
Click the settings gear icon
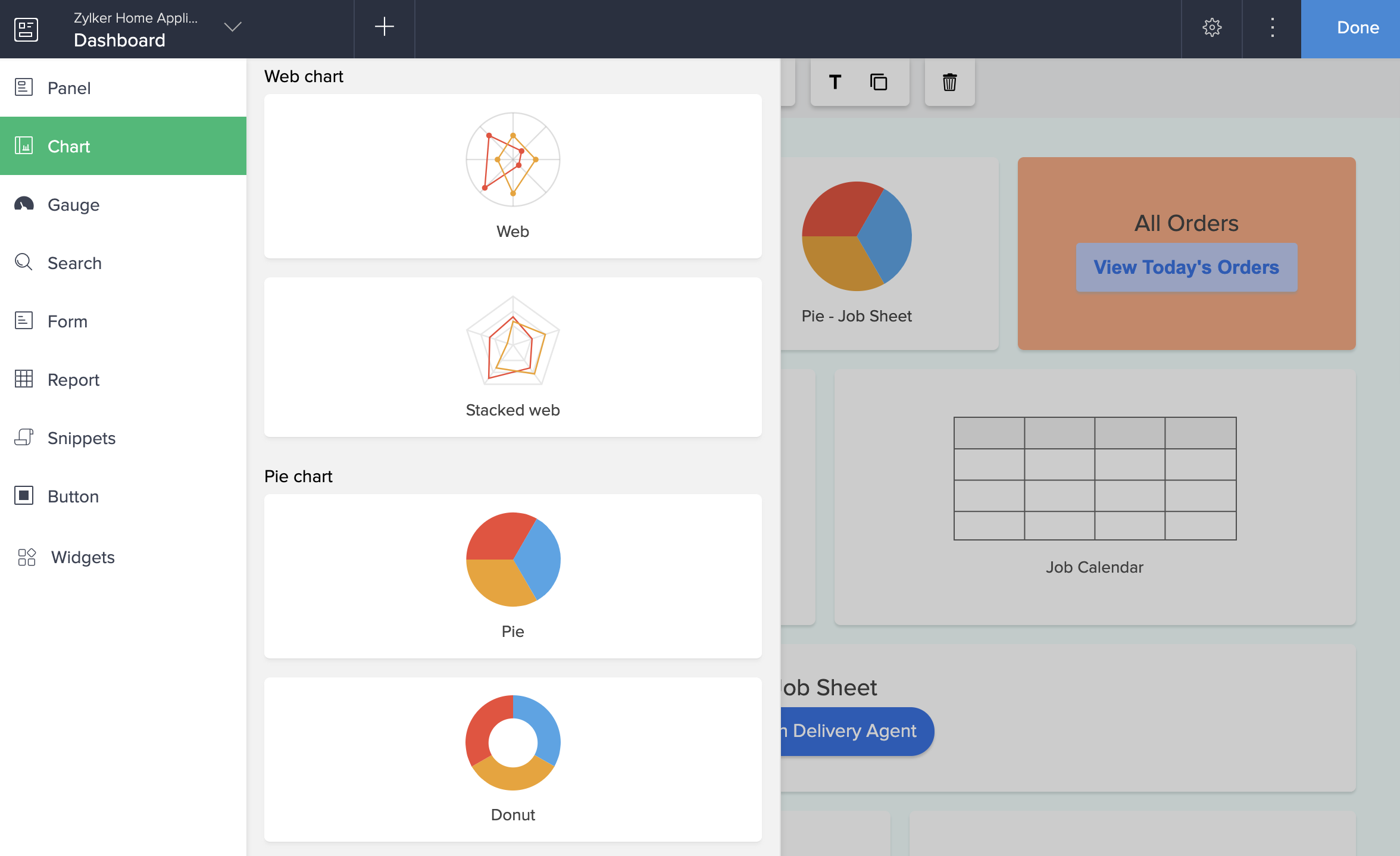click(1212, 27)
